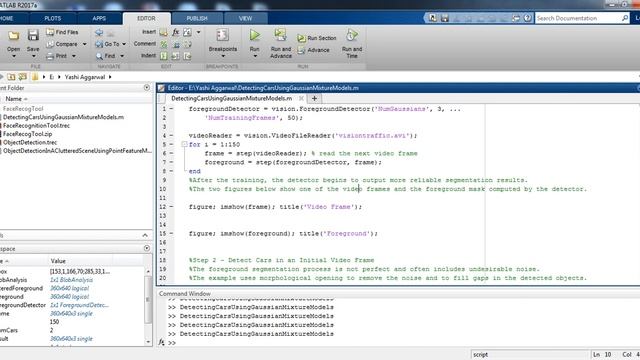Click the Open folder icon
Screen dimensions: 640x360
[13, 36]
